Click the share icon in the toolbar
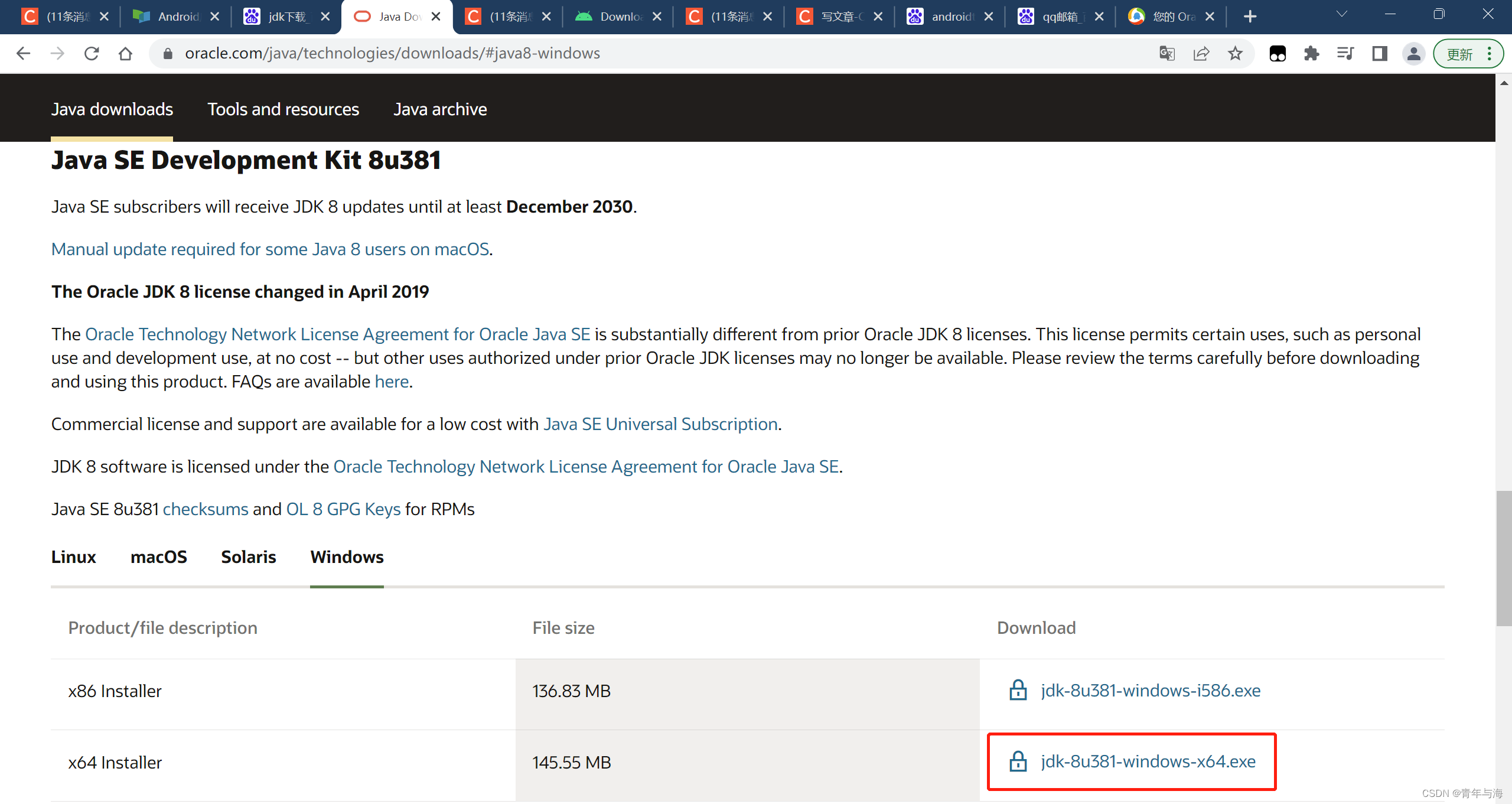This screenshot has width=1512, height=804. [x=1201, y=53]
